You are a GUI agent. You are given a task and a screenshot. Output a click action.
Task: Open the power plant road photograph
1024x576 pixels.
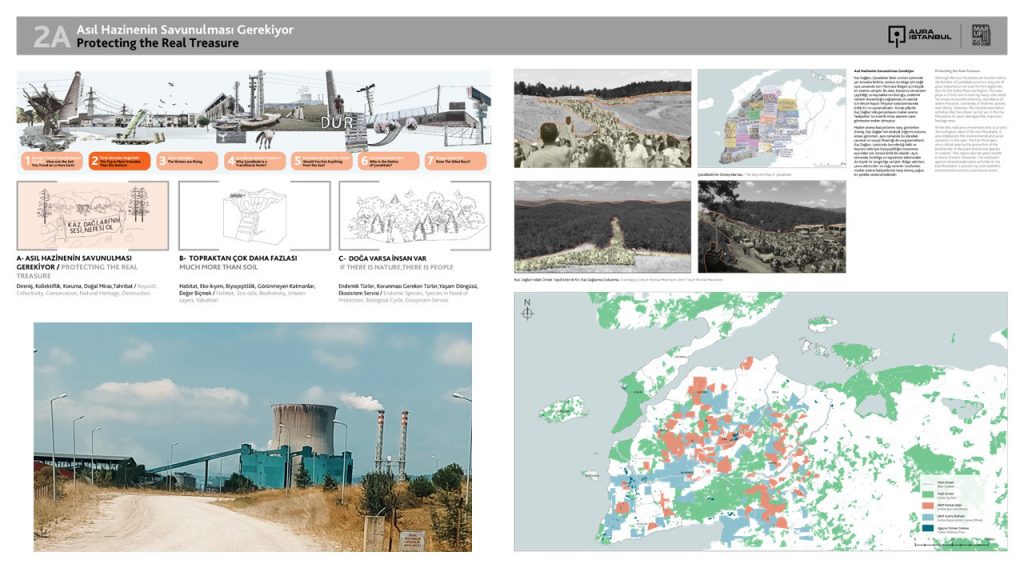coord(252,436)
